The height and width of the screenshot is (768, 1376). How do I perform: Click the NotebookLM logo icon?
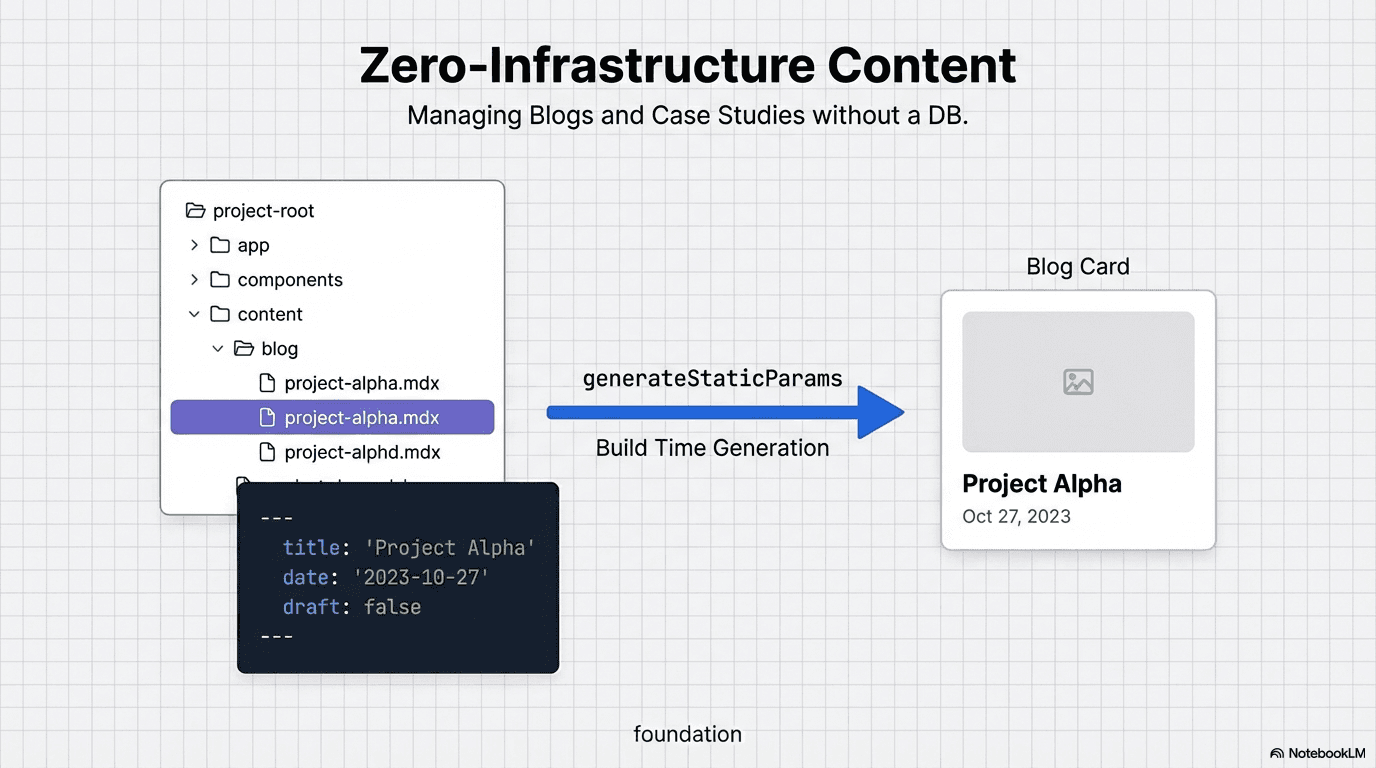pos(1277,753)
